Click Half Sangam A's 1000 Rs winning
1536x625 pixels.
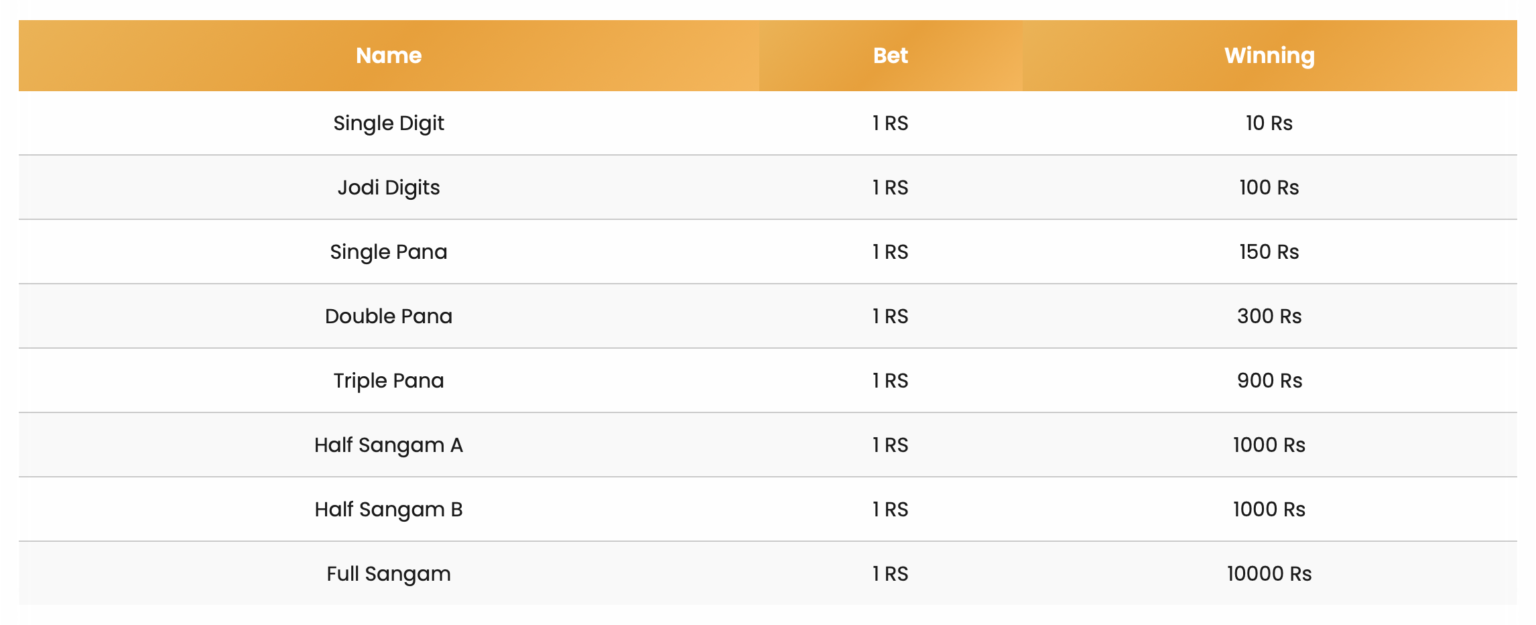pyautogui.click(x=1269, y=445)
